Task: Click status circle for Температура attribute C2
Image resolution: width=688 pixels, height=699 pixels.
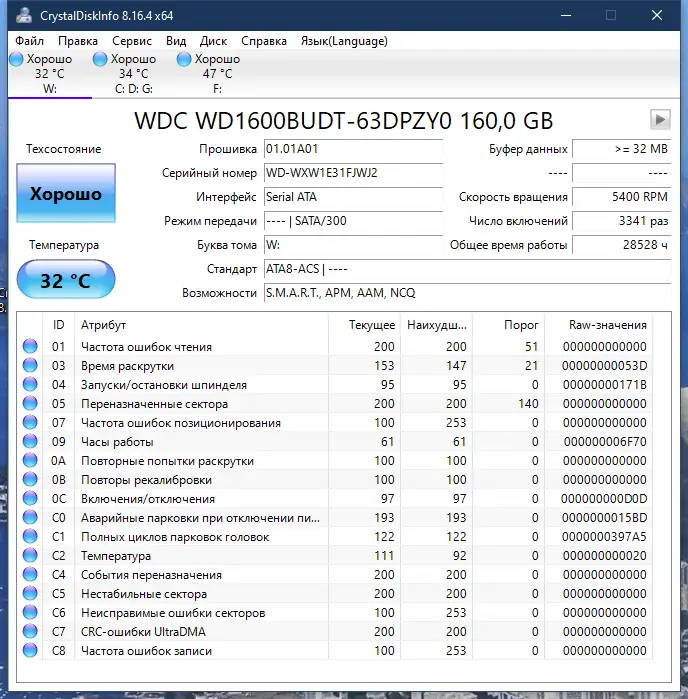Action: pyautogui.click(x=30, y=555)
